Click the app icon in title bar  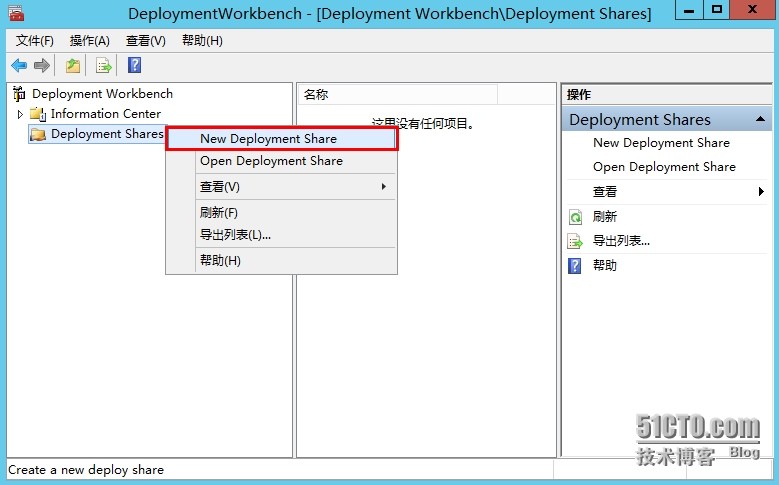(x=16, y=13)
